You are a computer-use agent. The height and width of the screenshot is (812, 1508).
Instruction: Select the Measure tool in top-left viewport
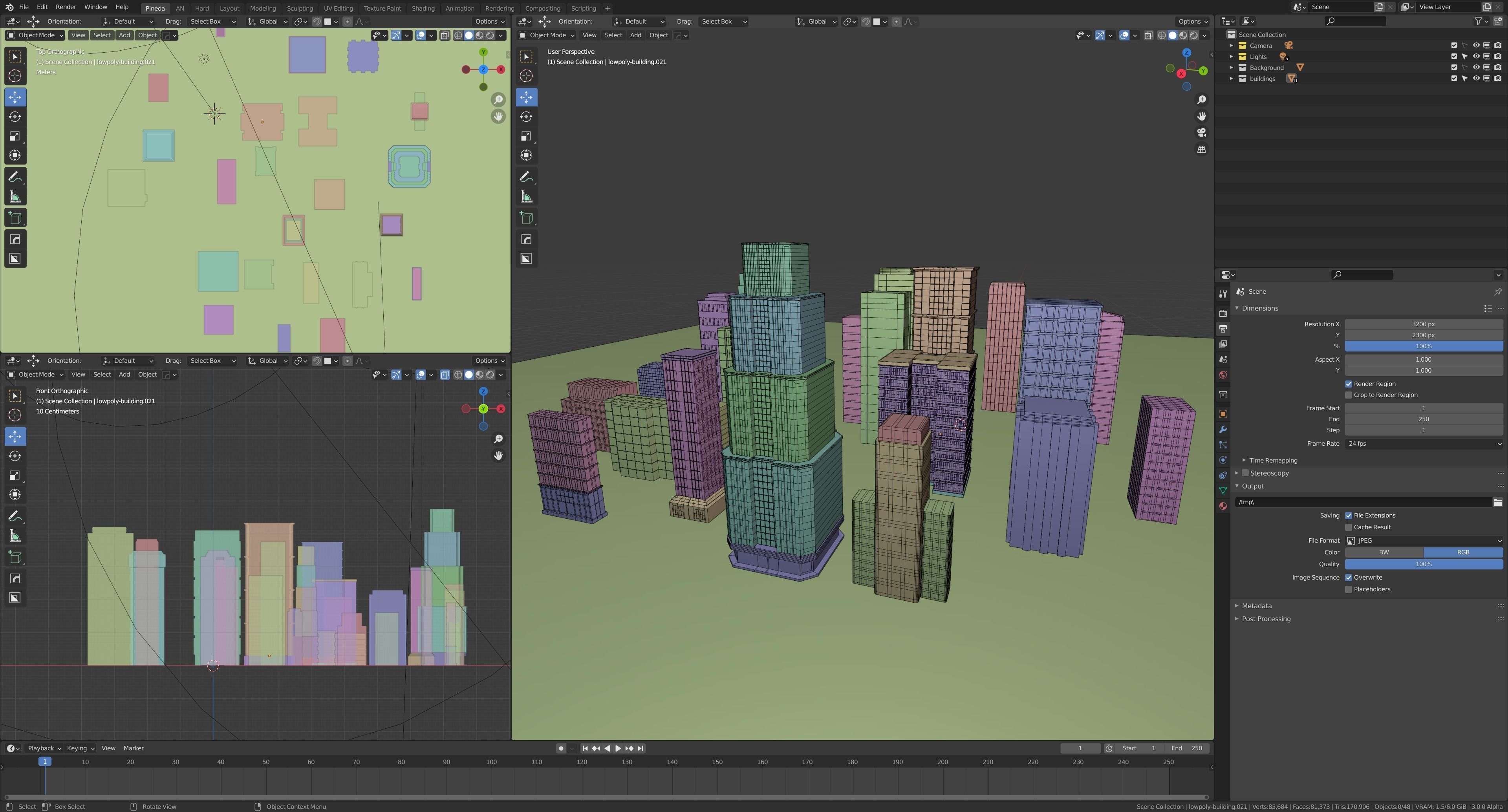(x=15, y=197)
